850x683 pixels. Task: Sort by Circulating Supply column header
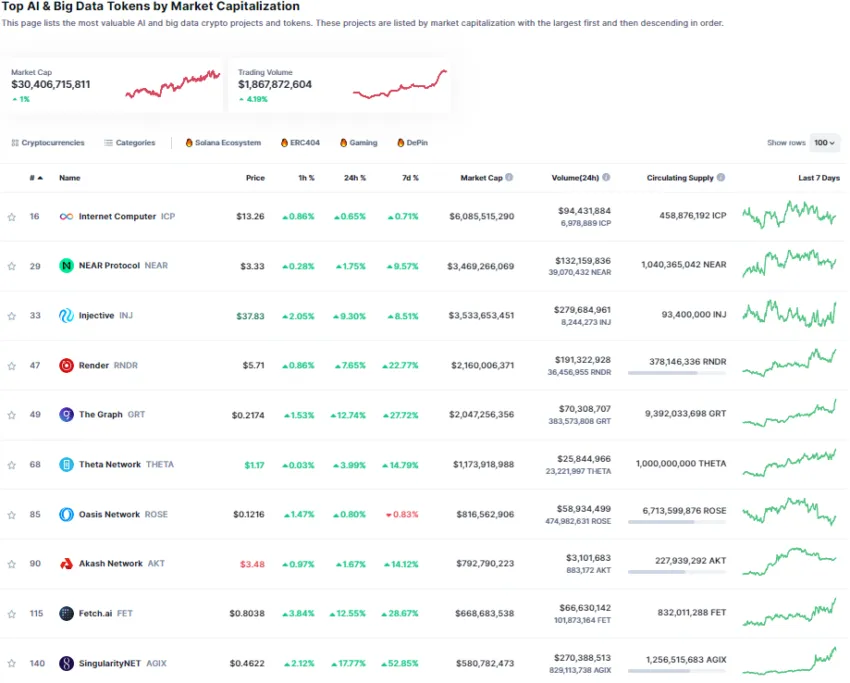pos(680,178)
